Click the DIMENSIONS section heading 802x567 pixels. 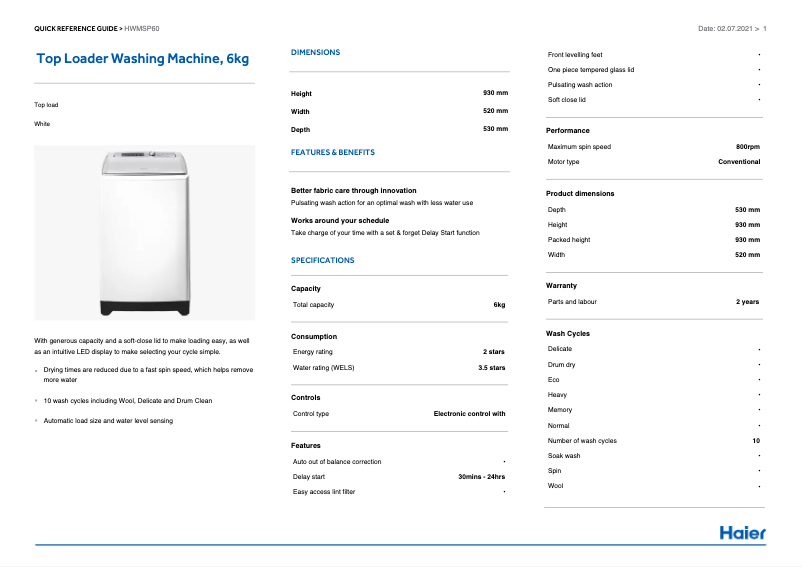point(315,52)
